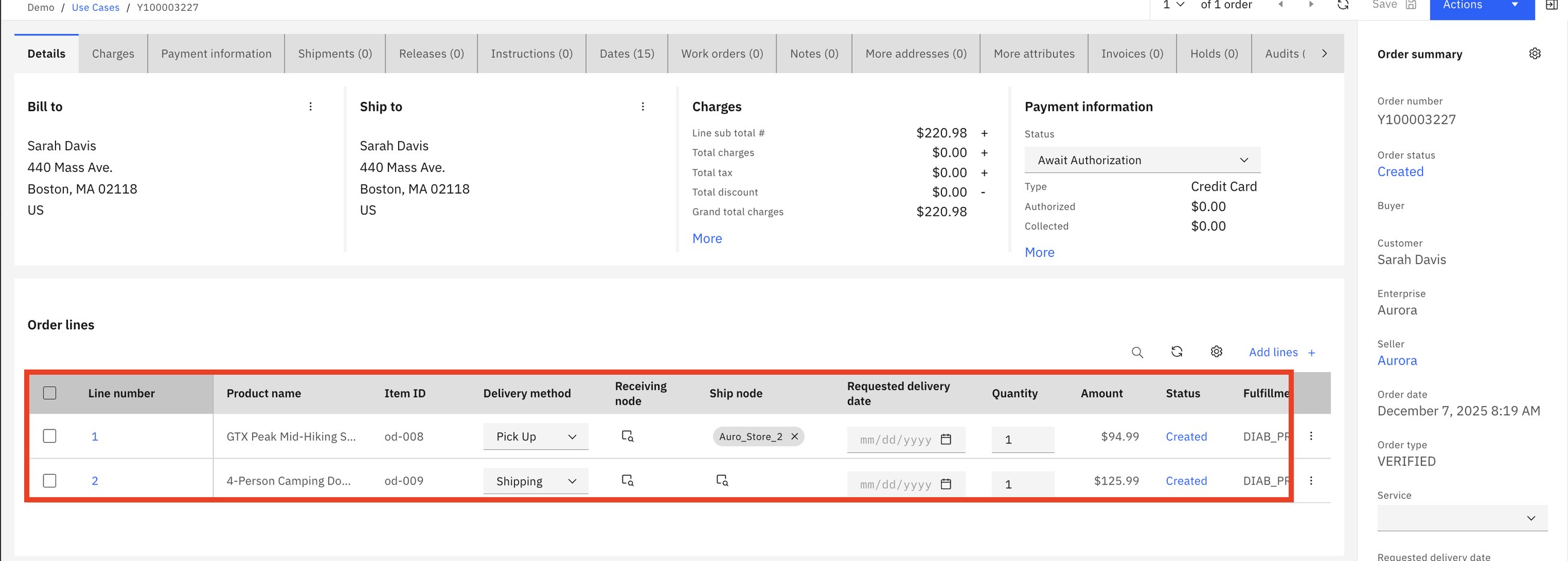This screenshot has width=1568, height=561.
Task: Expand Total tax plus icon
Action: click(984, 173)
